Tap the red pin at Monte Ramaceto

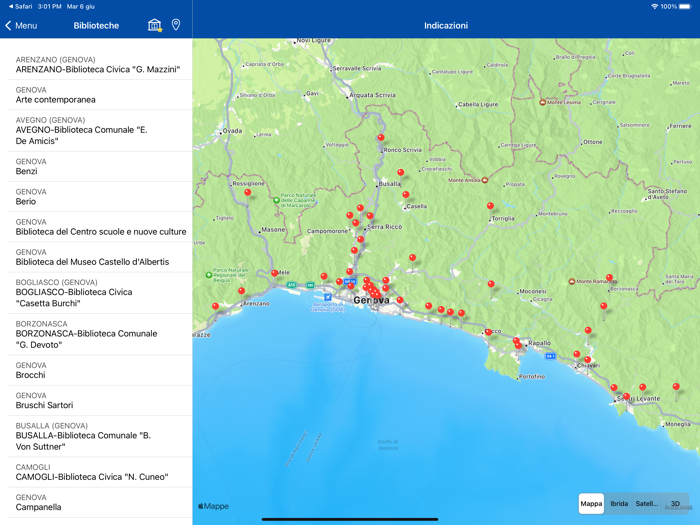[609, 278]
